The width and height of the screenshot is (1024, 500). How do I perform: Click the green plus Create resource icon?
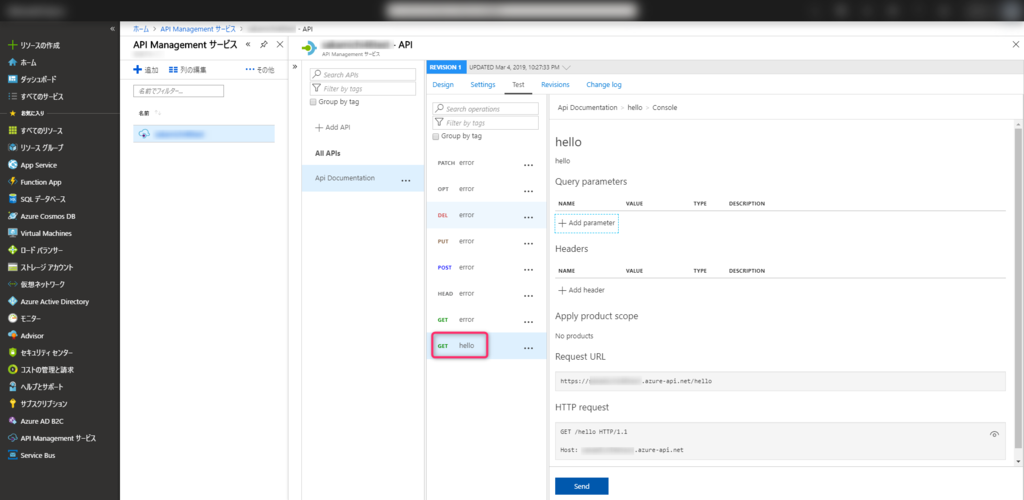coord(12,46)
